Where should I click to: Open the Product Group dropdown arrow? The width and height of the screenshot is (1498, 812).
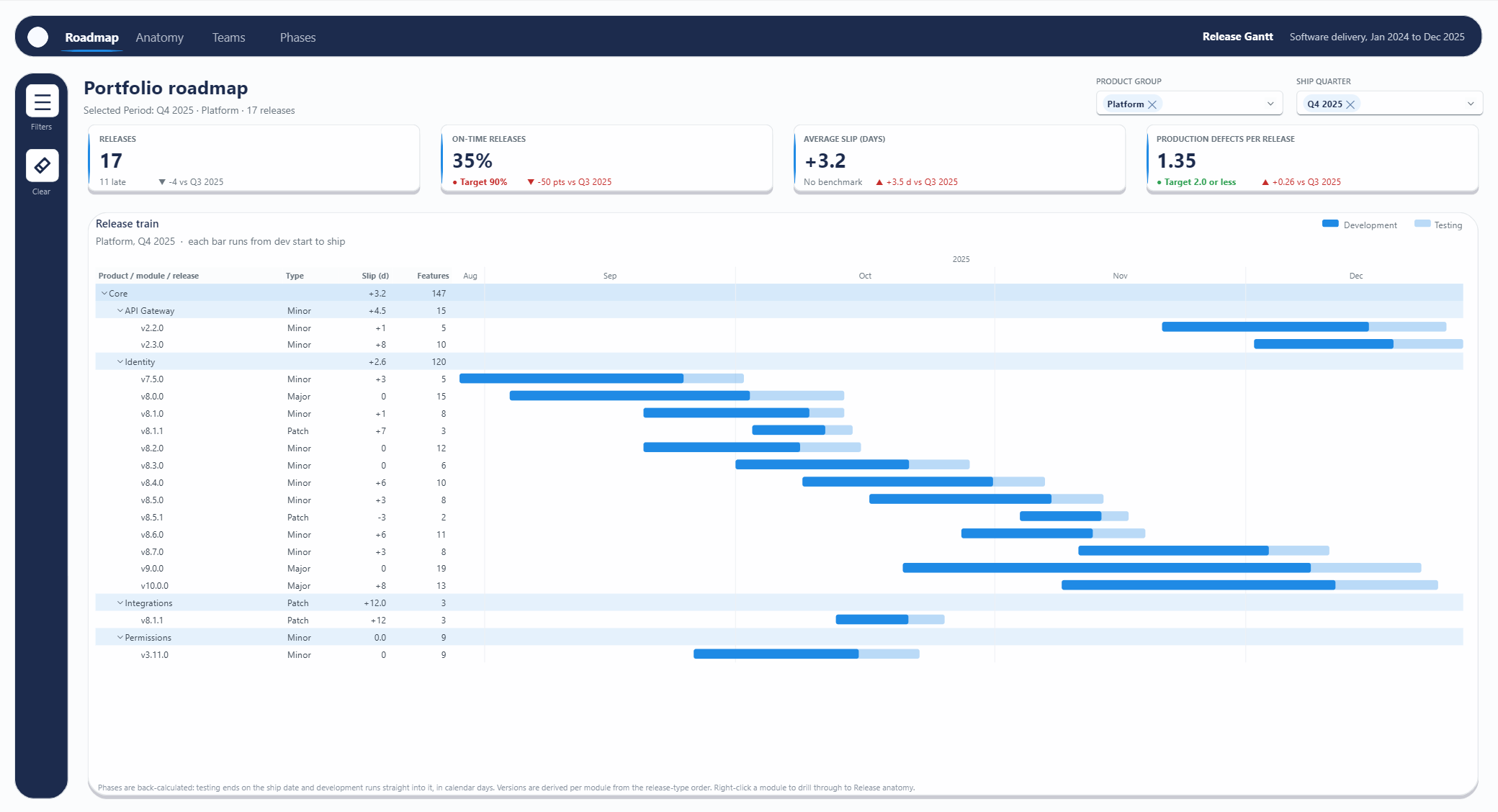tap(1270, 104)
